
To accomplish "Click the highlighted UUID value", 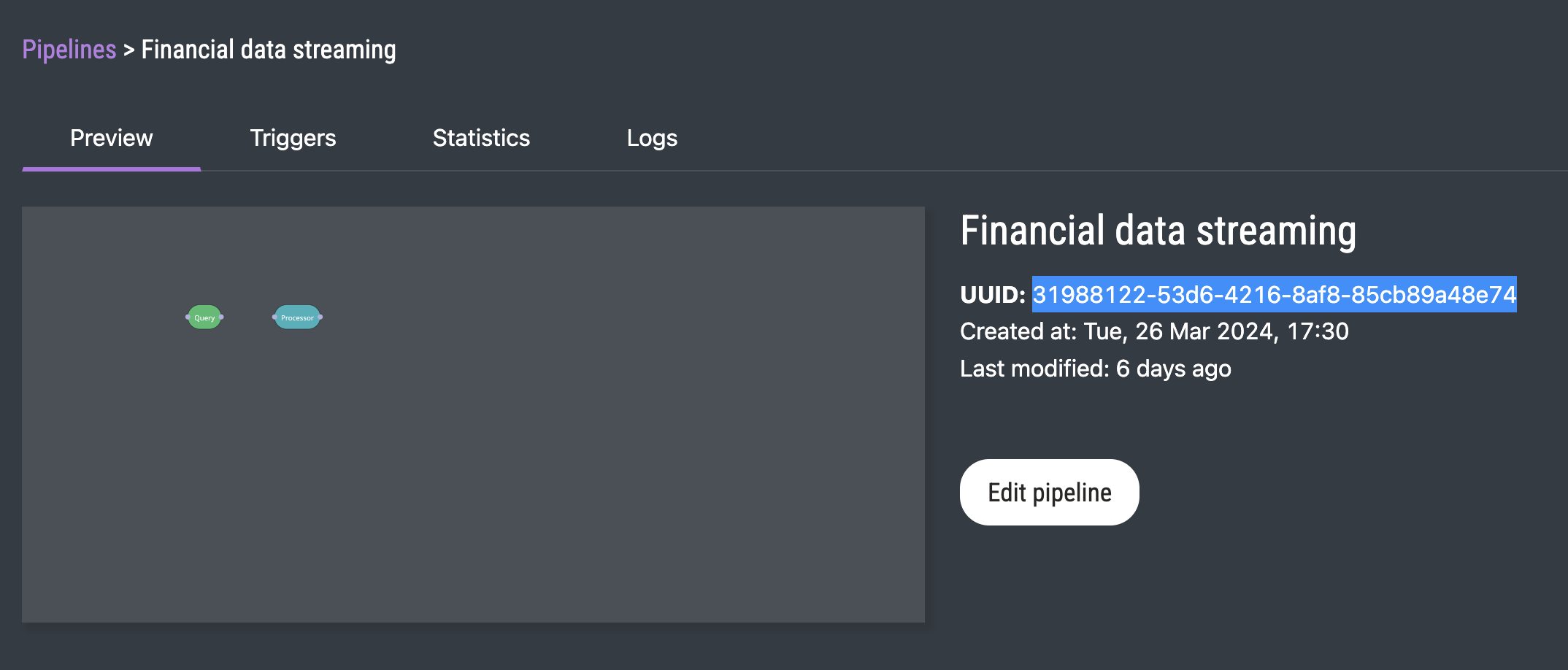I will pos(1274,294).
